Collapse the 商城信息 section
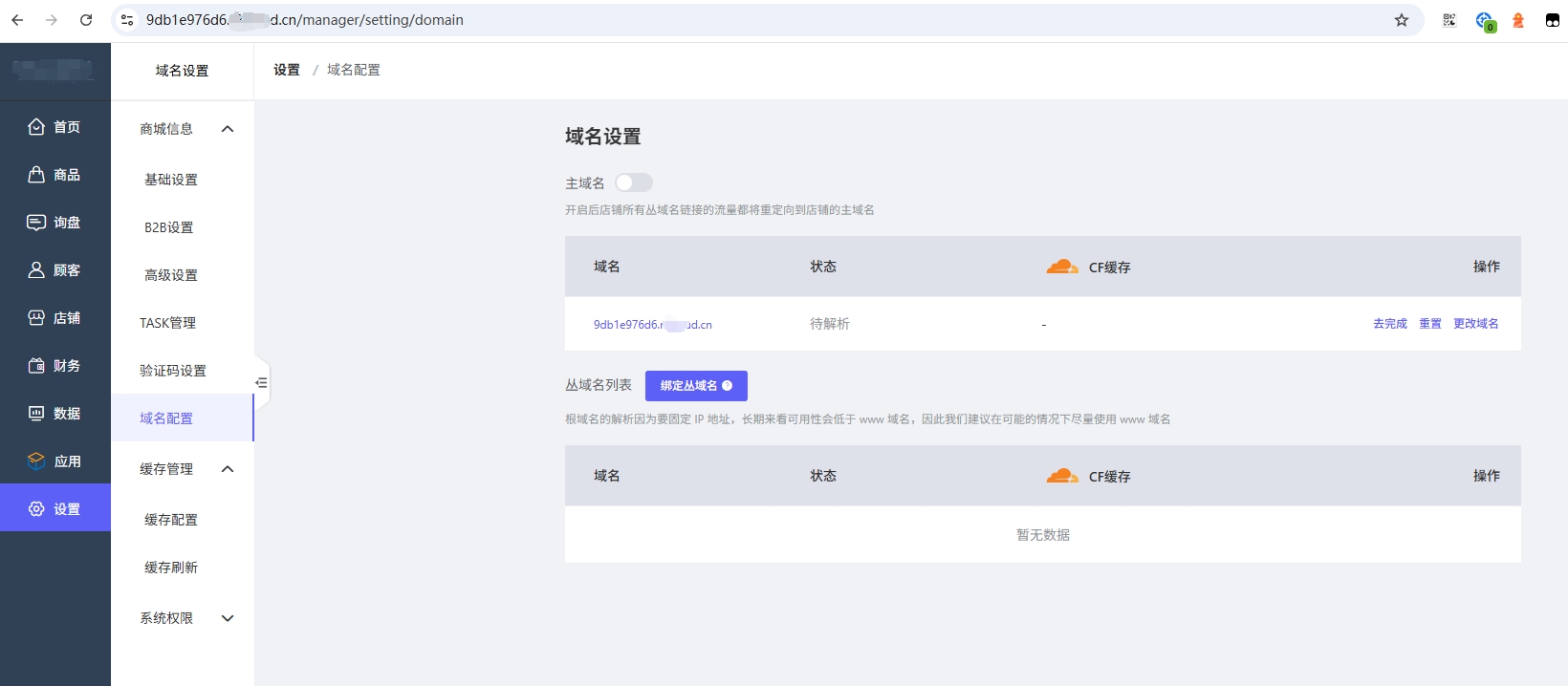This screenshot has height=686, width=1568. (228, 129)
